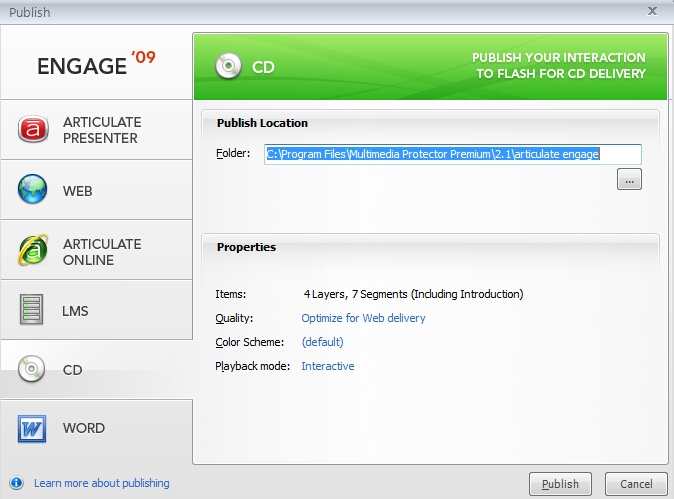Click the Word document icon
This screenshot has width=674, height=499.
(x=33, y=428)
